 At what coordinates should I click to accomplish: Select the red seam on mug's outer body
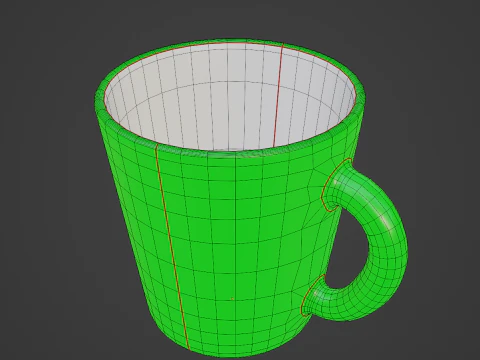tap(172, 247)
